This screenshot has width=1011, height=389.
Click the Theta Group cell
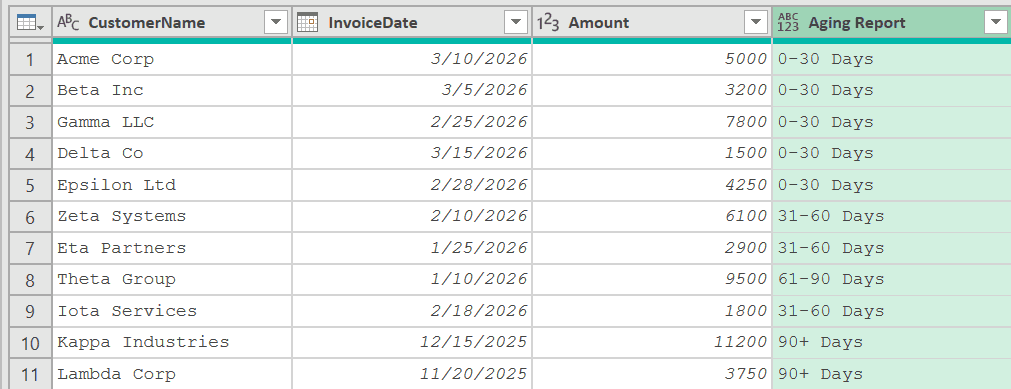click(x=172, y=279)
